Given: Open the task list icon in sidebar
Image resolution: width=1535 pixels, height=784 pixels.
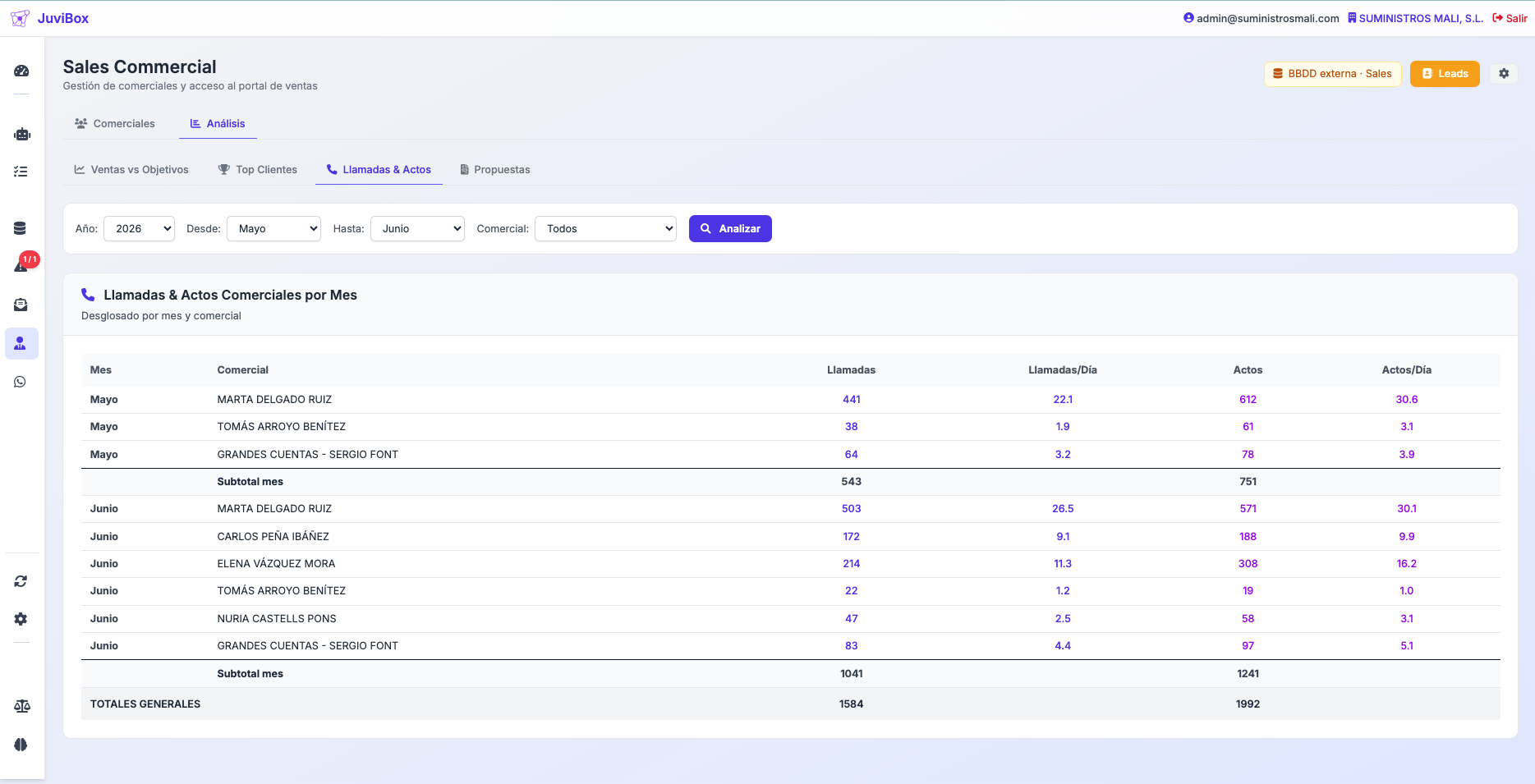Looking at the screenshot, I should (x=21, y=172).
